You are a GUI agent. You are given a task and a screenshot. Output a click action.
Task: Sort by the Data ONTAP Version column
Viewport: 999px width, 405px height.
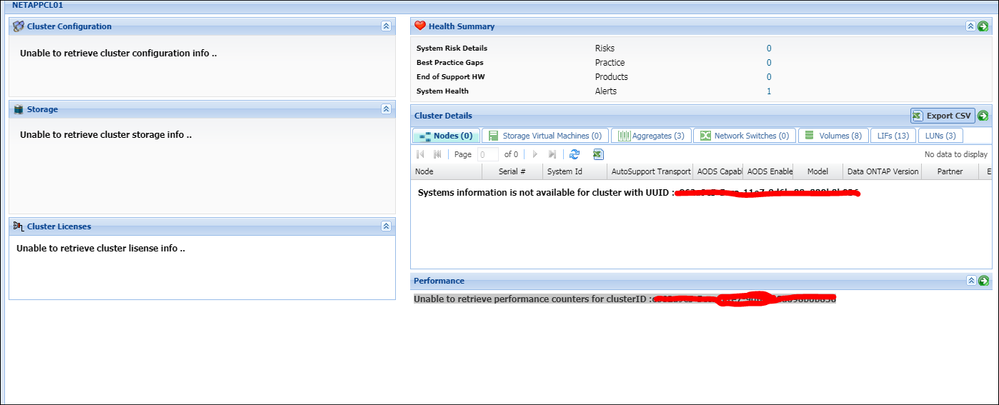(x=883, y=172)
